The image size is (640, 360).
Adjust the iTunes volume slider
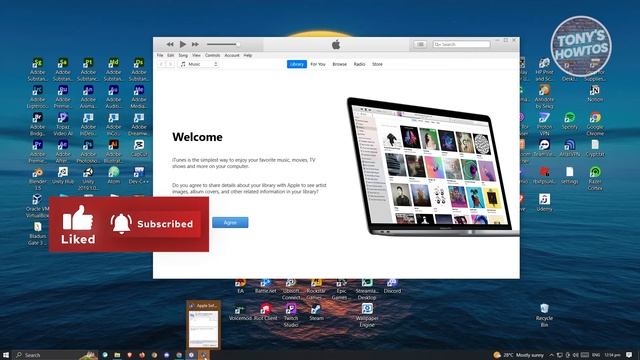[x=223, y=44]
